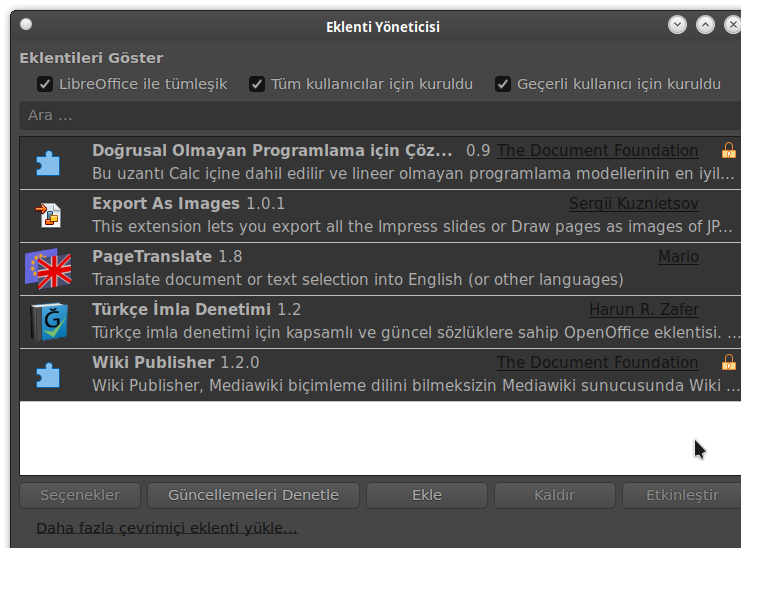Minimize the Eklenti Yöneticisi window
The height and width of the screenshot is (600, 763).
point(677,24)
